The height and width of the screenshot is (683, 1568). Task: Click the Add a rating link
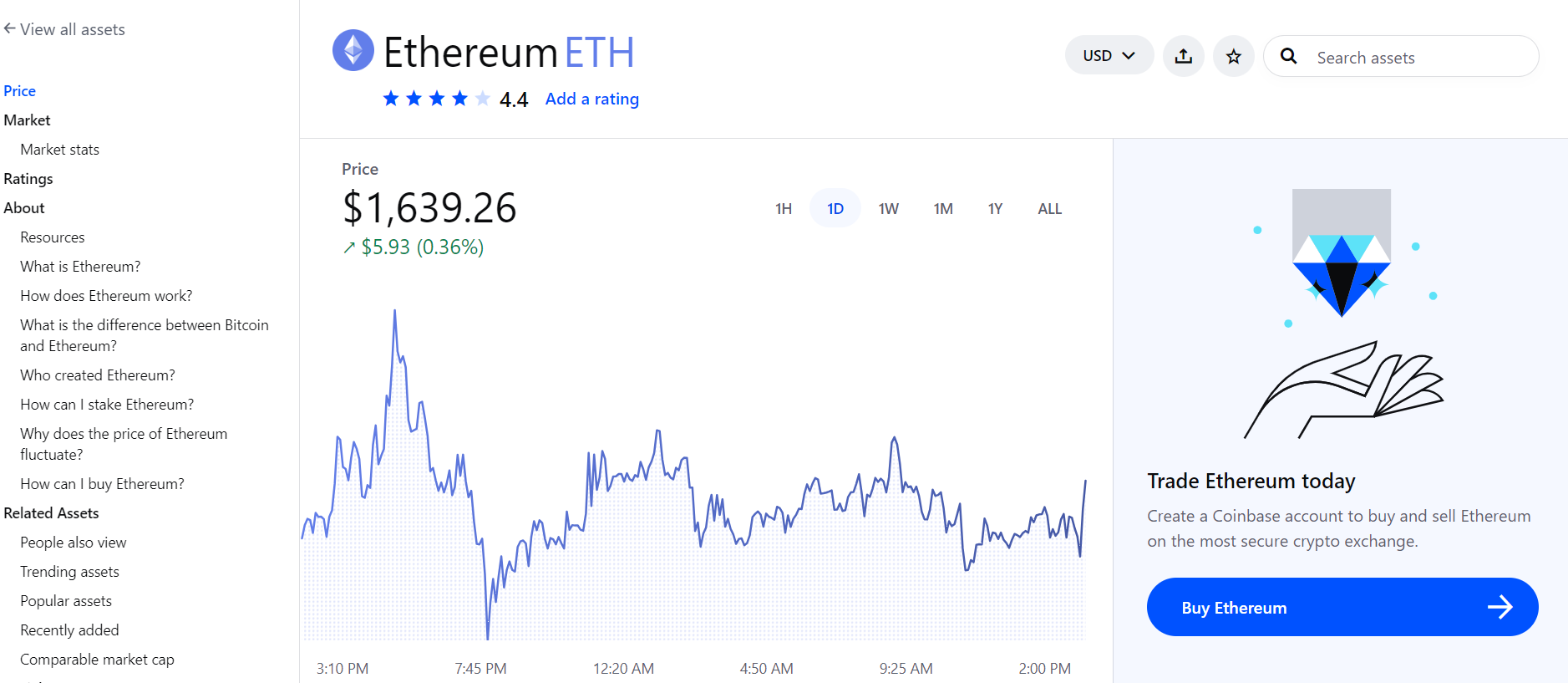591,99
